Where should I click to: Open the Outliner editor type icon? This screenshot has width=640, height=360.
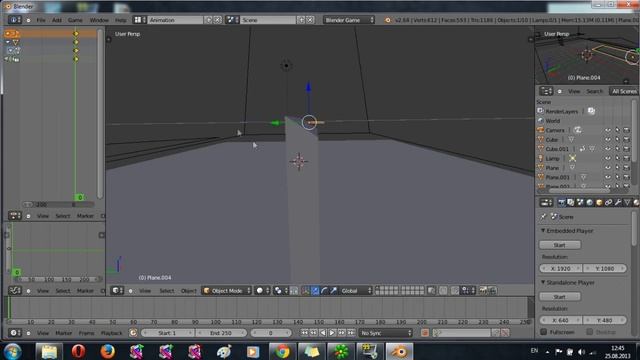546,91
